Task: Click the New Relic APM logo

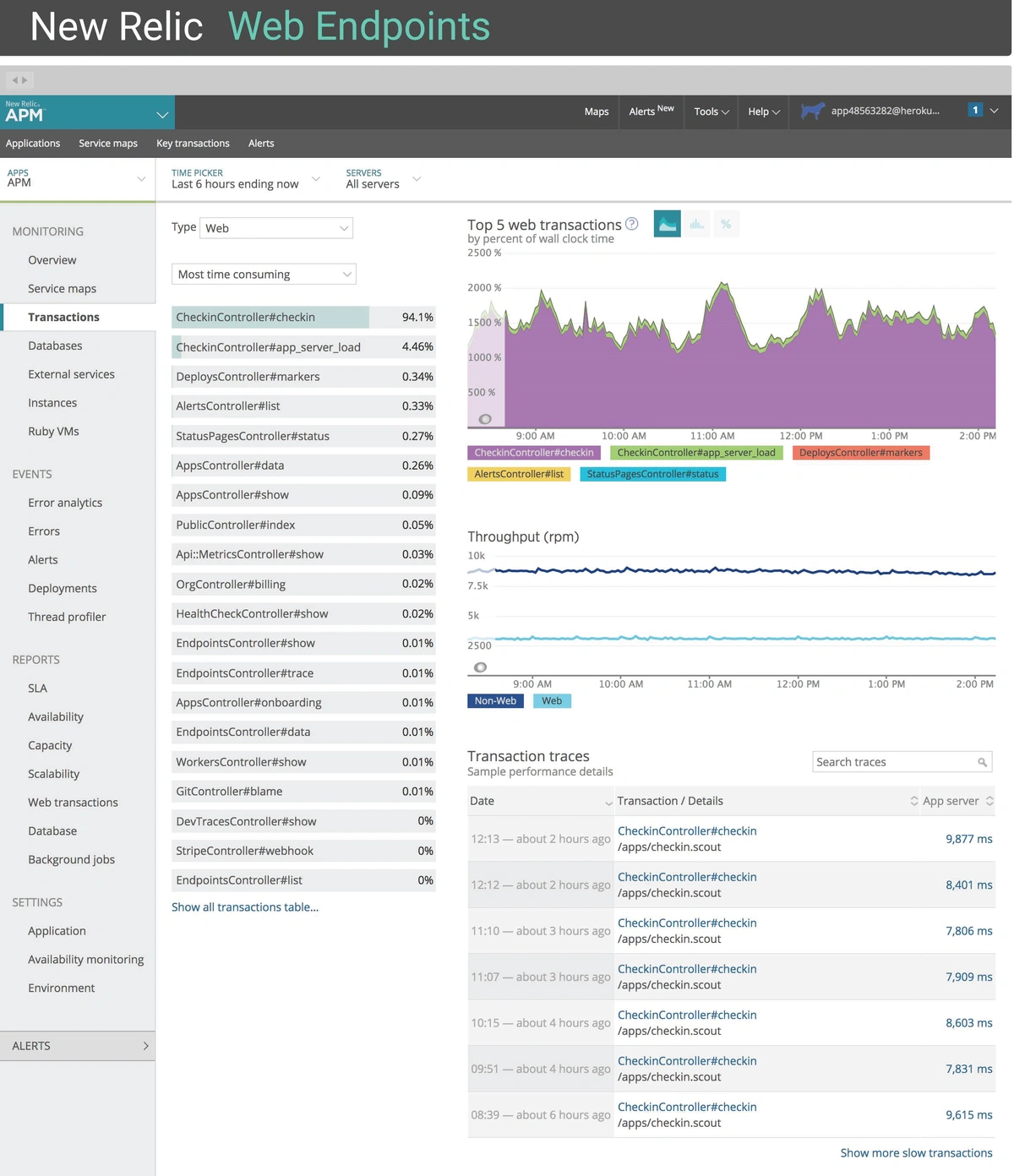Action: pyautogui.click(x=25, y=112)
